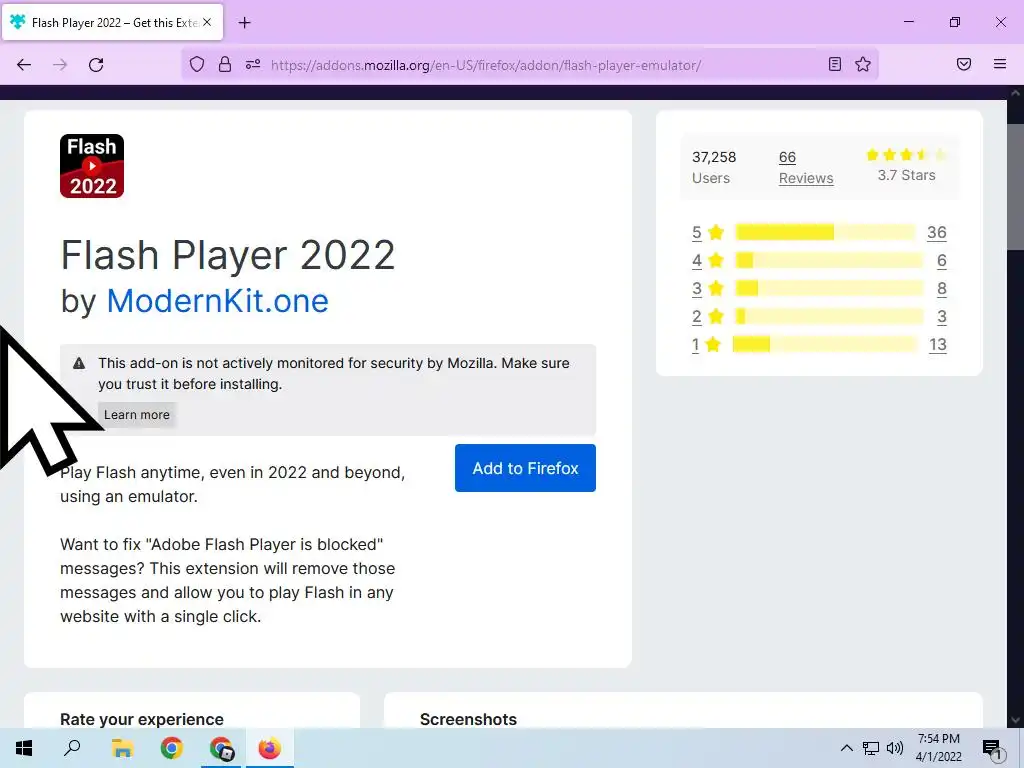The image size is (1024, 768).
Task: Open the volume tray icon
Action: [895, 748]
